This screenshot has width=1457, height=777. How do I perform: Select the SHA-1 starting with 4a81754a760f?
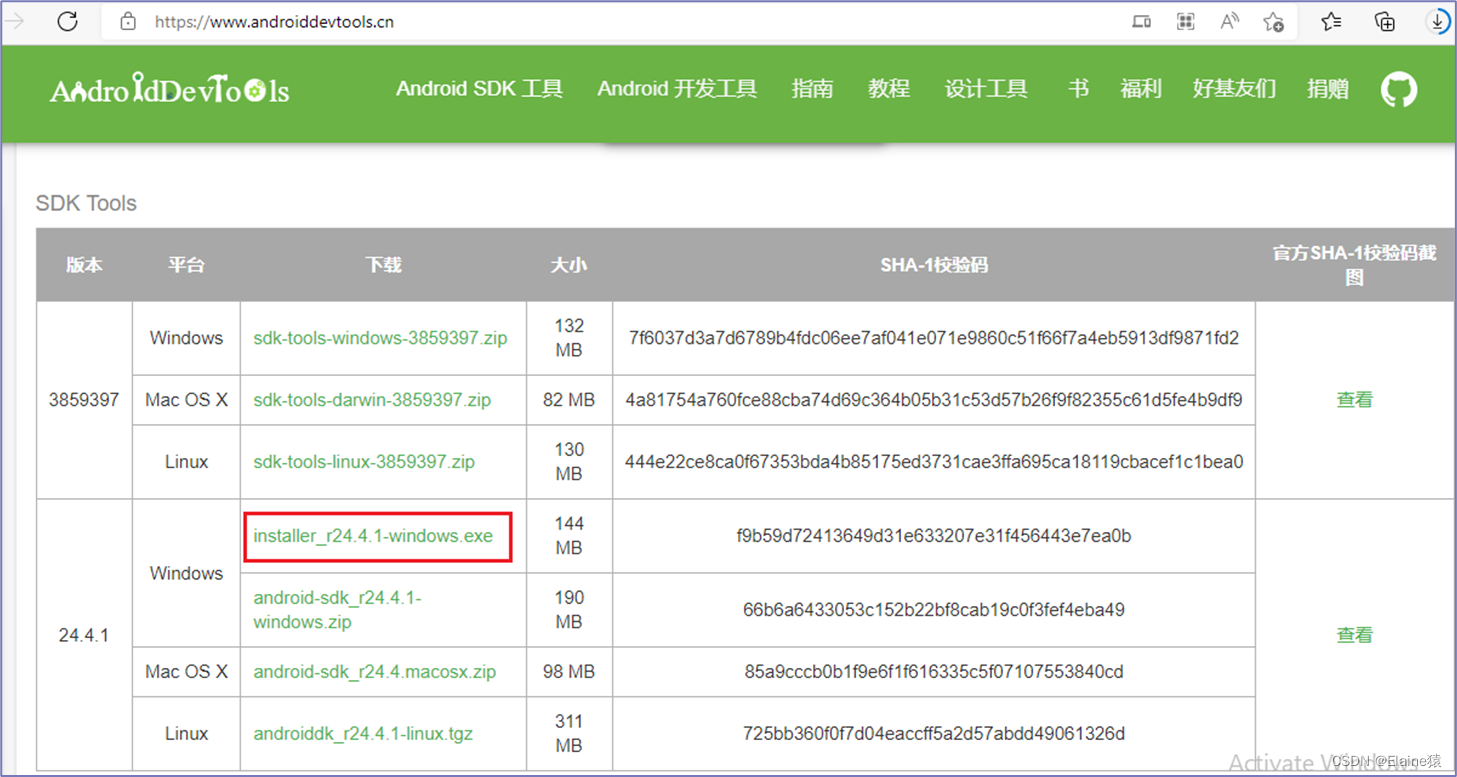[x=934, y=400]
